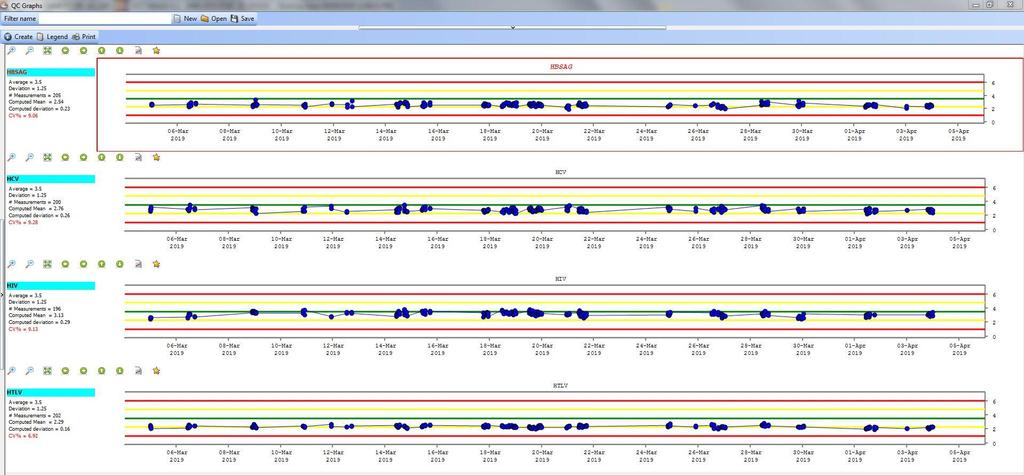Fit HTLV graph to full extent
The image size is (1024, 475).
point(48,370)
